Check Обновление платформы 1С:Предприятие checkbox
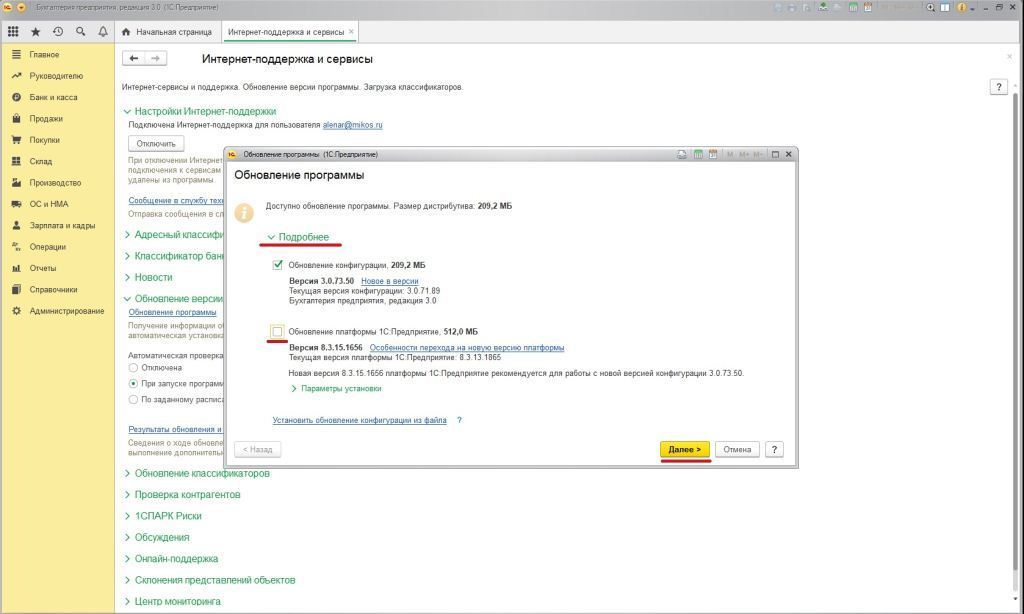The image size is (1024, 614). point(278,331)
